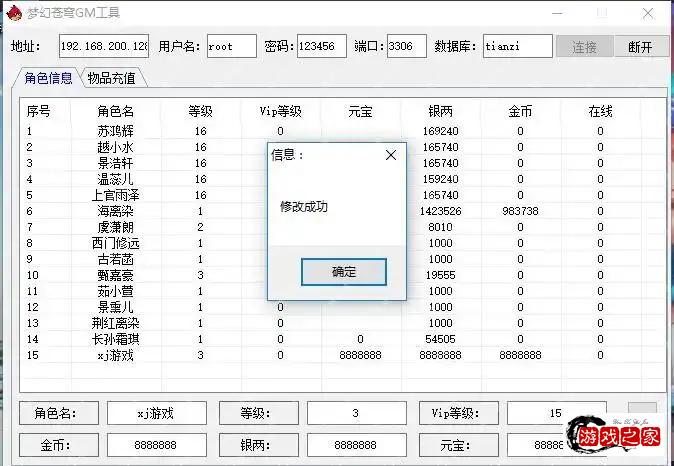Screen dimensions: 674x466
Task: Click the 角色名 column header
Action: [x=115, y=111]
